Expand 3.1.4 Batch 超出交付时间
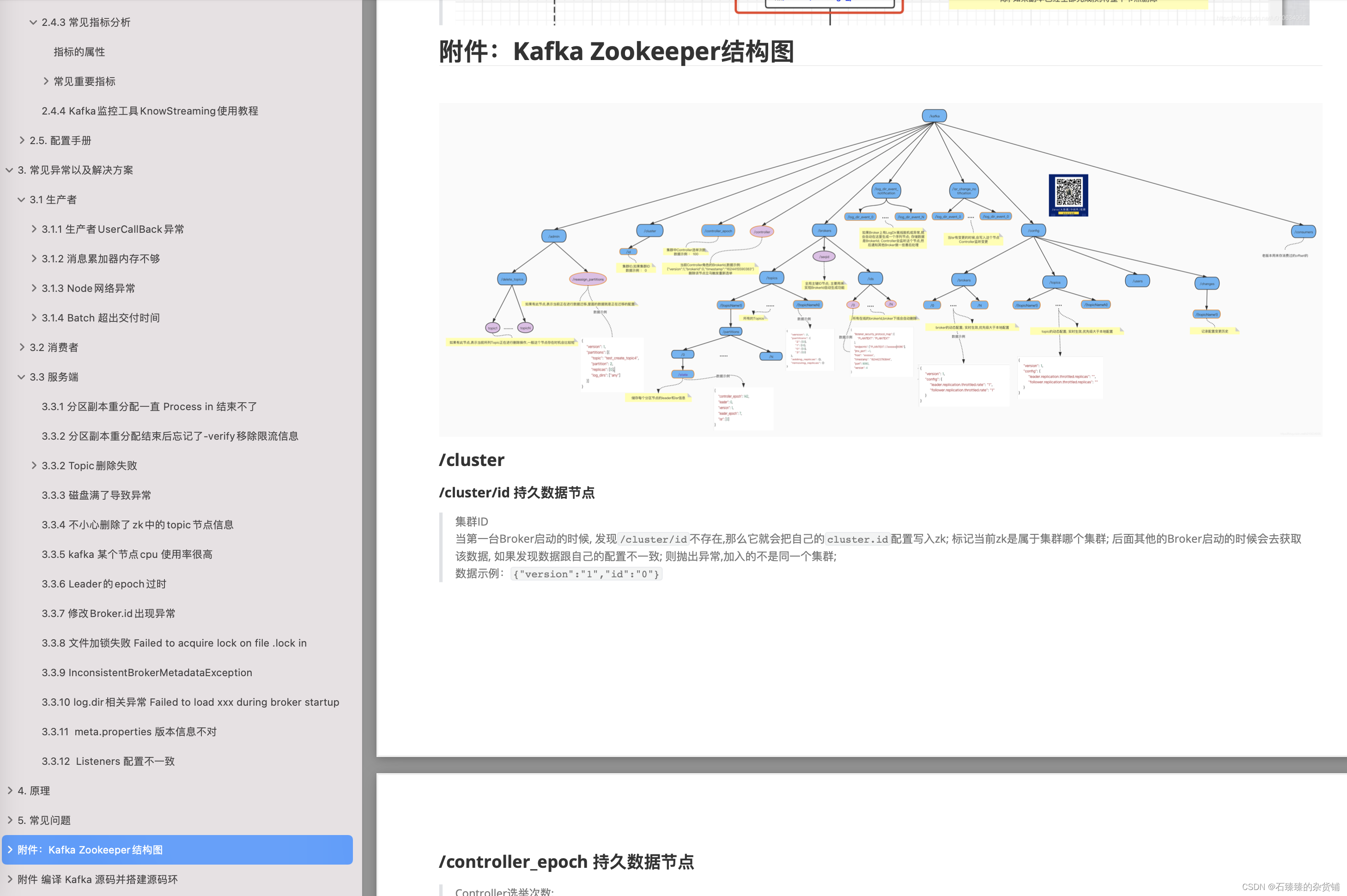Screen dimensions: 1347x896 (34, 317)
